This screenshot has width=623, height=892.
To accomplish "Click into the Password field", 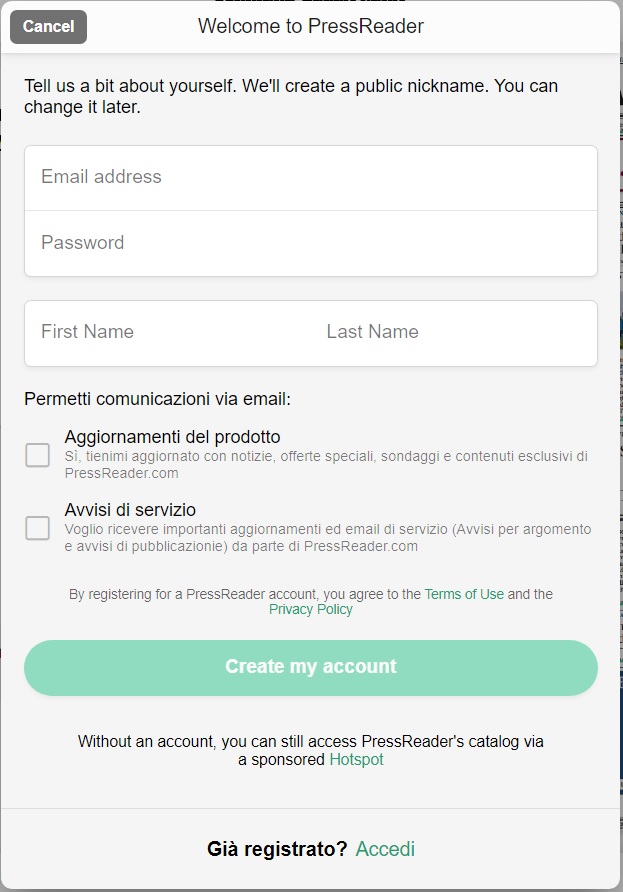I will point(310,243).
